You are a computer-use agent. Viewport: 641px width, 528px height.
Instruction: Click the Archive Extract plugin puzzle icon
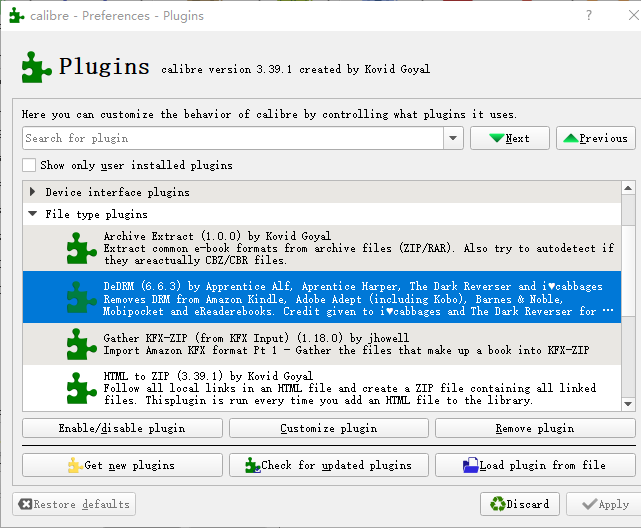click(81, 248)
